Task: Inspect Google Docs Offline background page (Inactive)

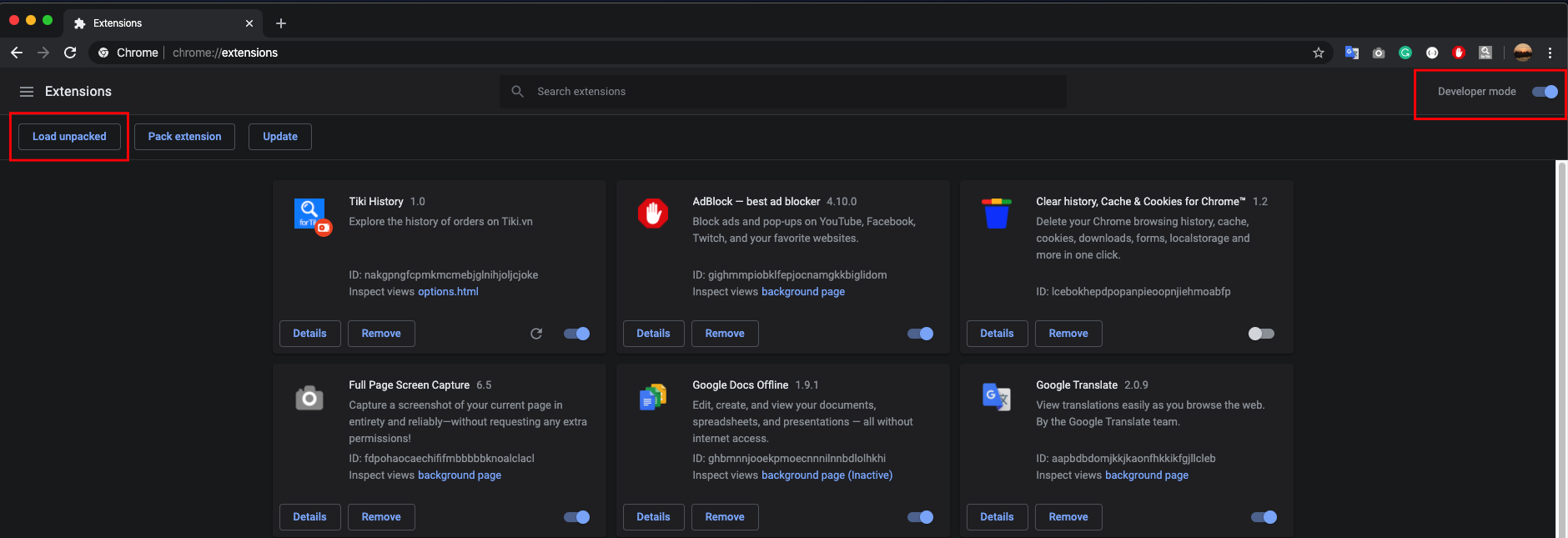Action: 827,475
